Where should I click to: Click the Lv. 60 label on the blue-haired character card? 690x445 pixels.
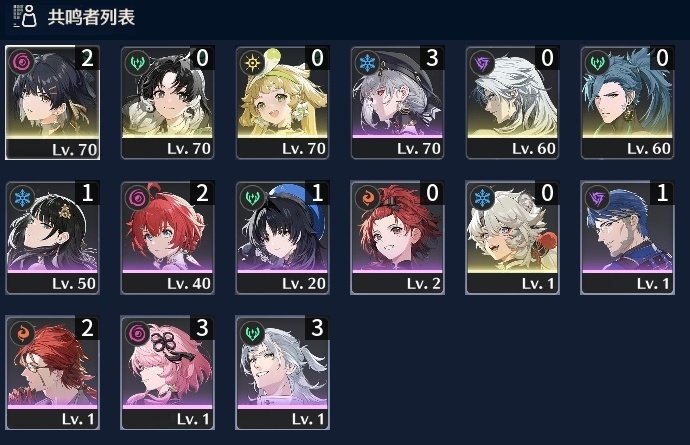[649, 149]
